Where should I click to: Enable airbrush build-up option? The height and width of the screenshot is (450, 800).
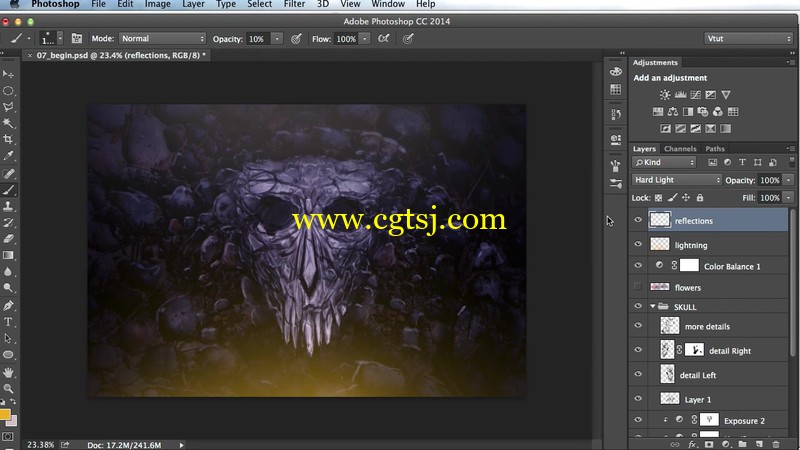[384, 38]
